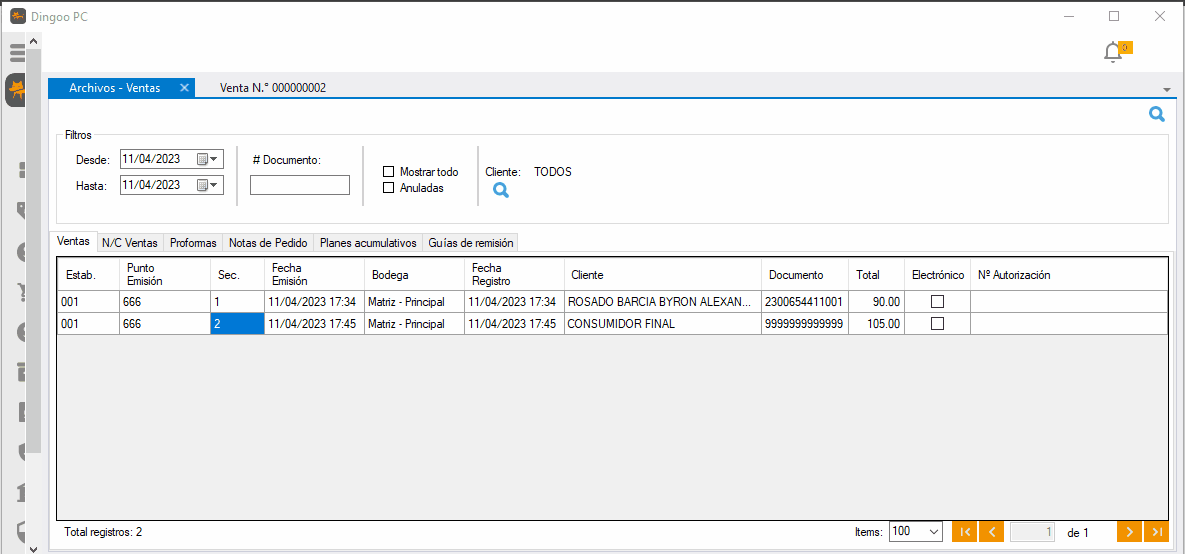Click Fecha Emisión 11/04/2023 17:45 cell

point(314,323)
